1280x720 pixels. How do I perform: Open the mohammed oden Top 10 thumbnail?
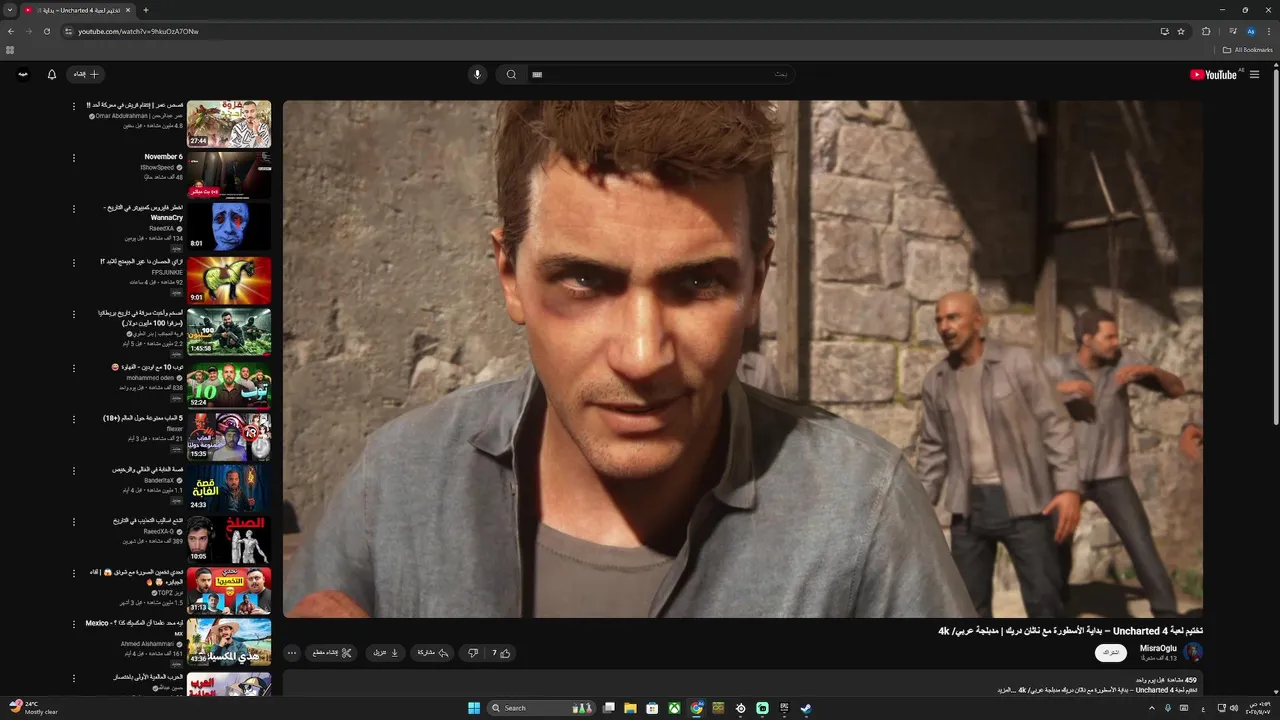tap(229, 385)
